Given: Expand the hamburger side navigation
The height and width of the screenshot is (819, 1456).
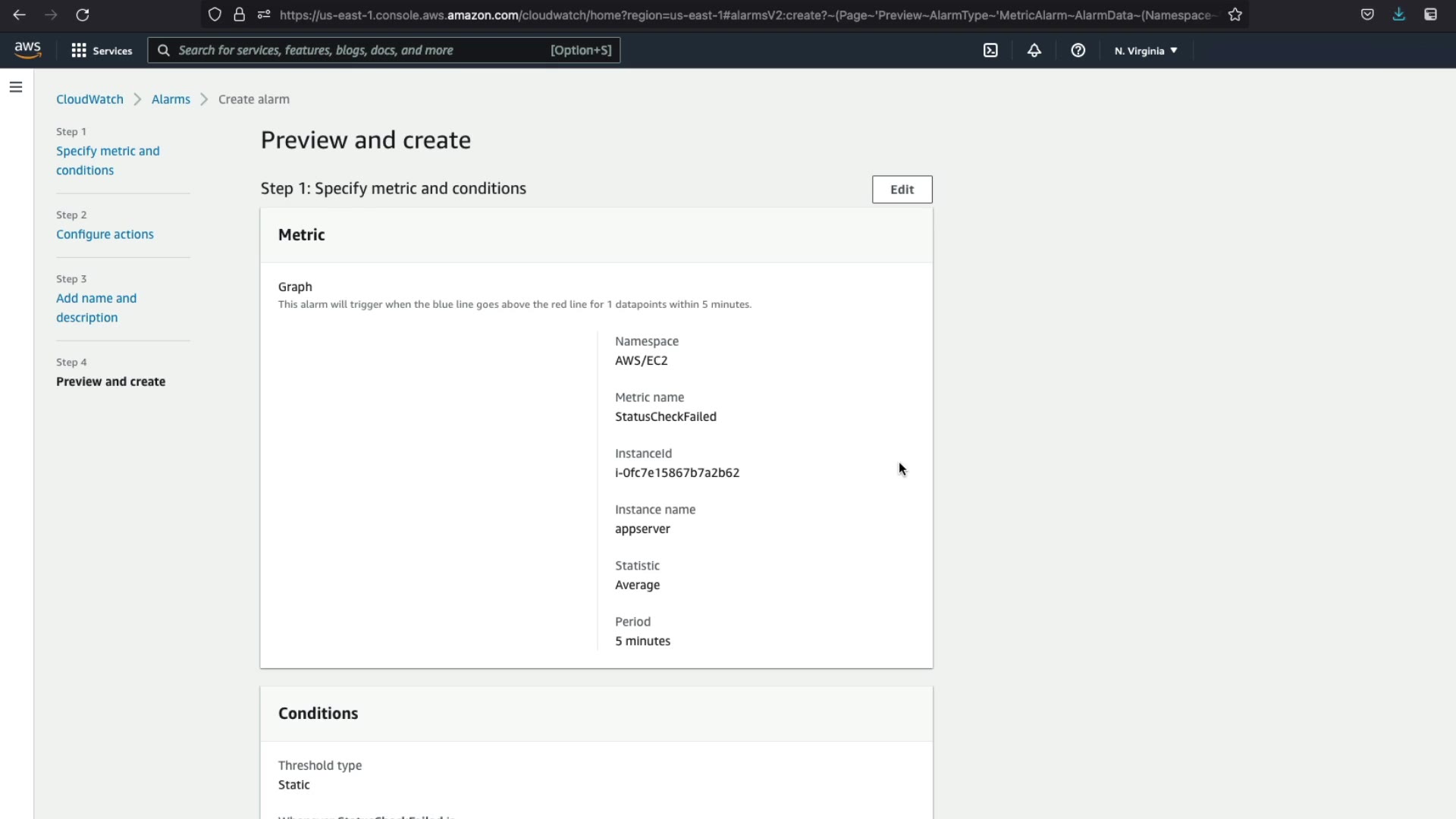Looking at the screenshot, I should tap(16, 87).
